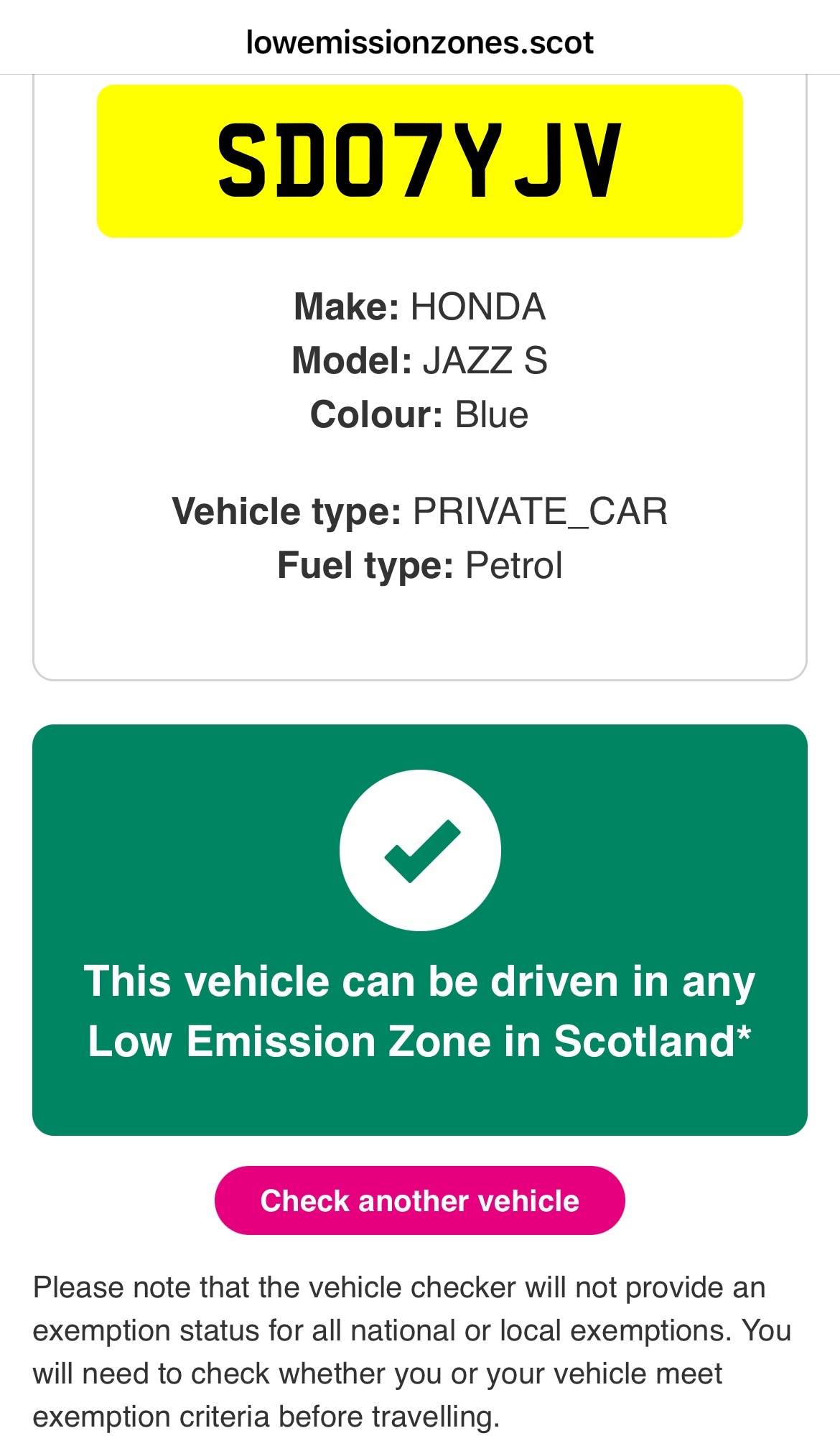Click the JAZZ S model value

tap(485, 360)
